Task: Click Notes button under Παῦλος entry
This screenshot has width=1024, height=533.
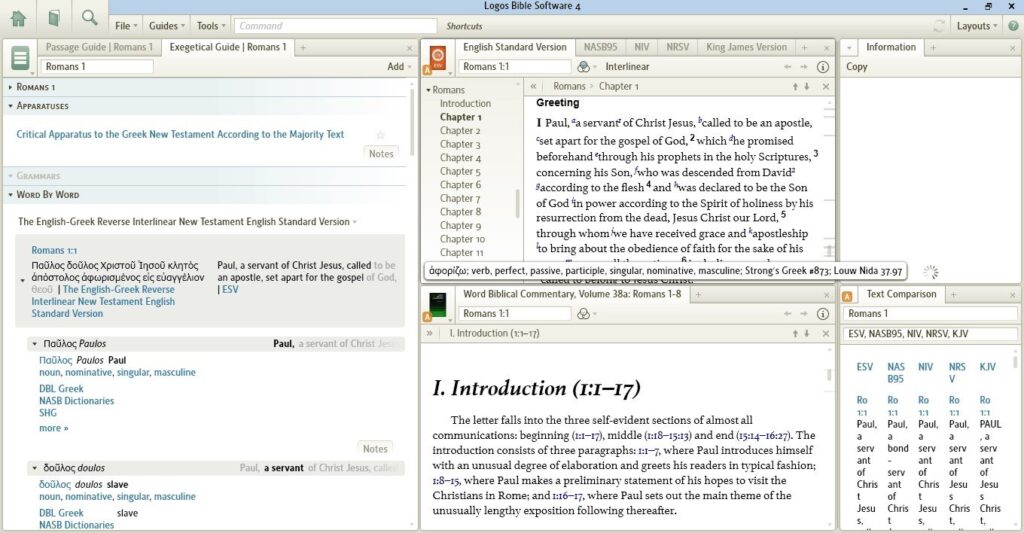Action: point(375,449)
